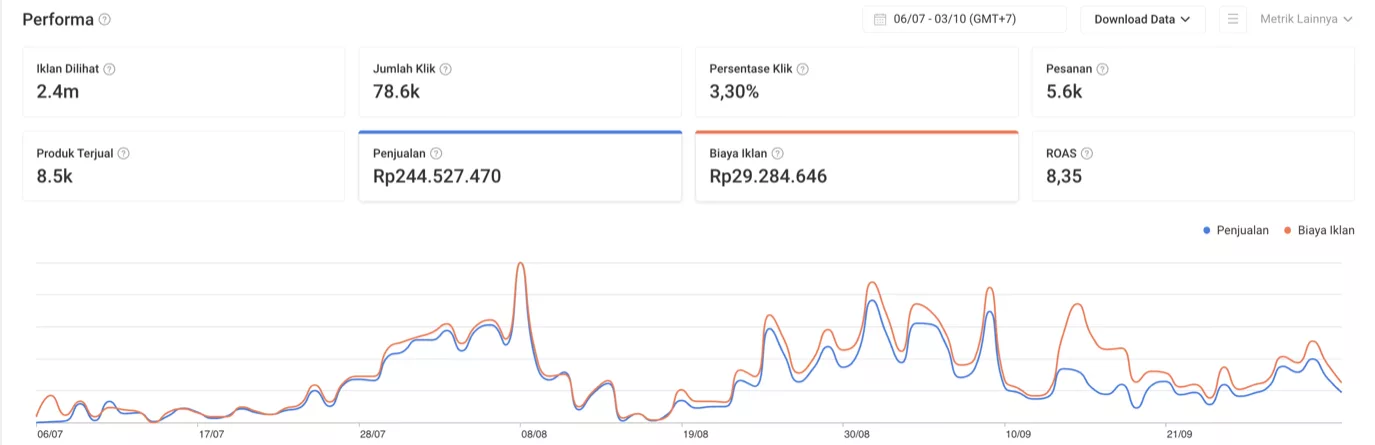Click help icon beside Jumlah Klik

[446, 69]
